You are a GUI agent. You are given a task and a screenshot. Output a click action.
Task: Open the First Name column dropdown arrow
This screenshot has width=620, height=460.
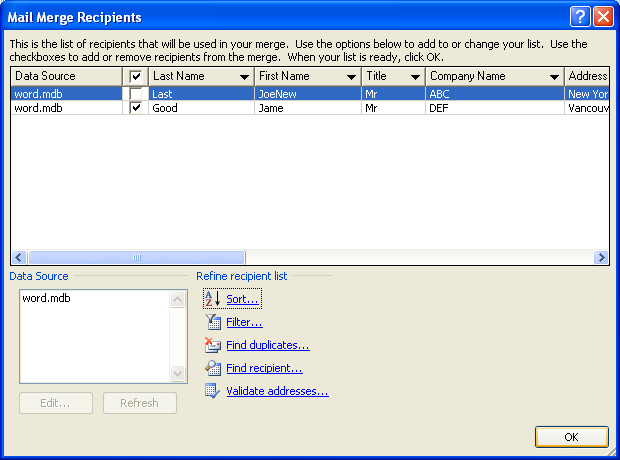click(x=351, y=77)
